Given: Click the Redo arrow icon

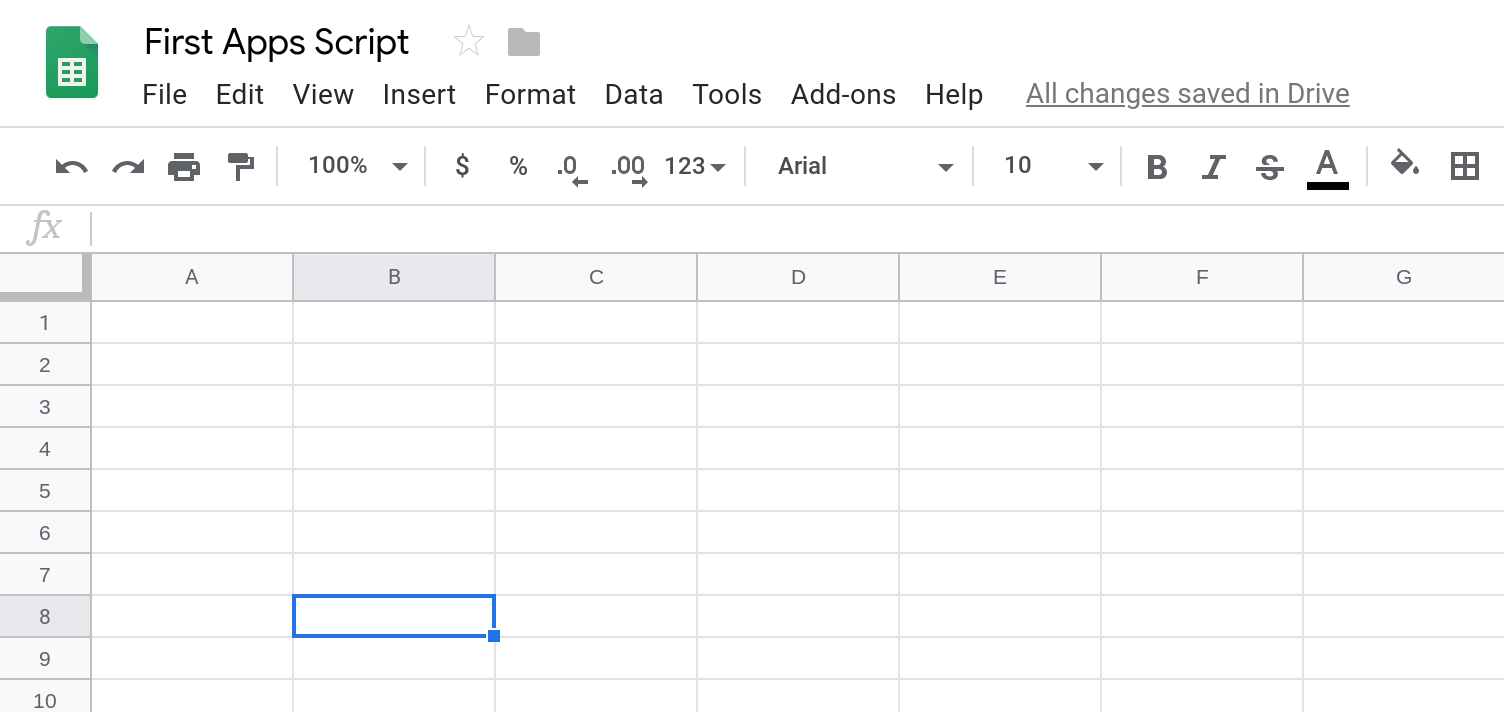Looking at the screenshot, I should [128, 166].
